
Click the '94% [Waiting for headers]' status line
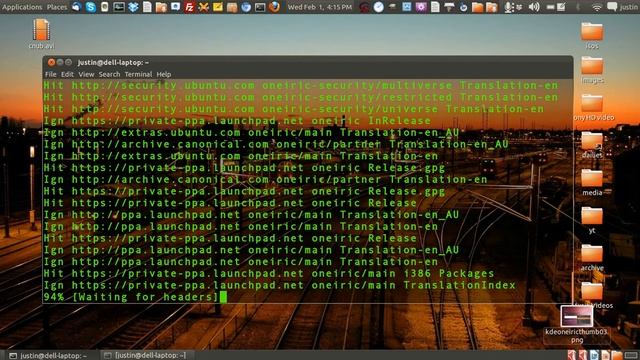(131, 297)
